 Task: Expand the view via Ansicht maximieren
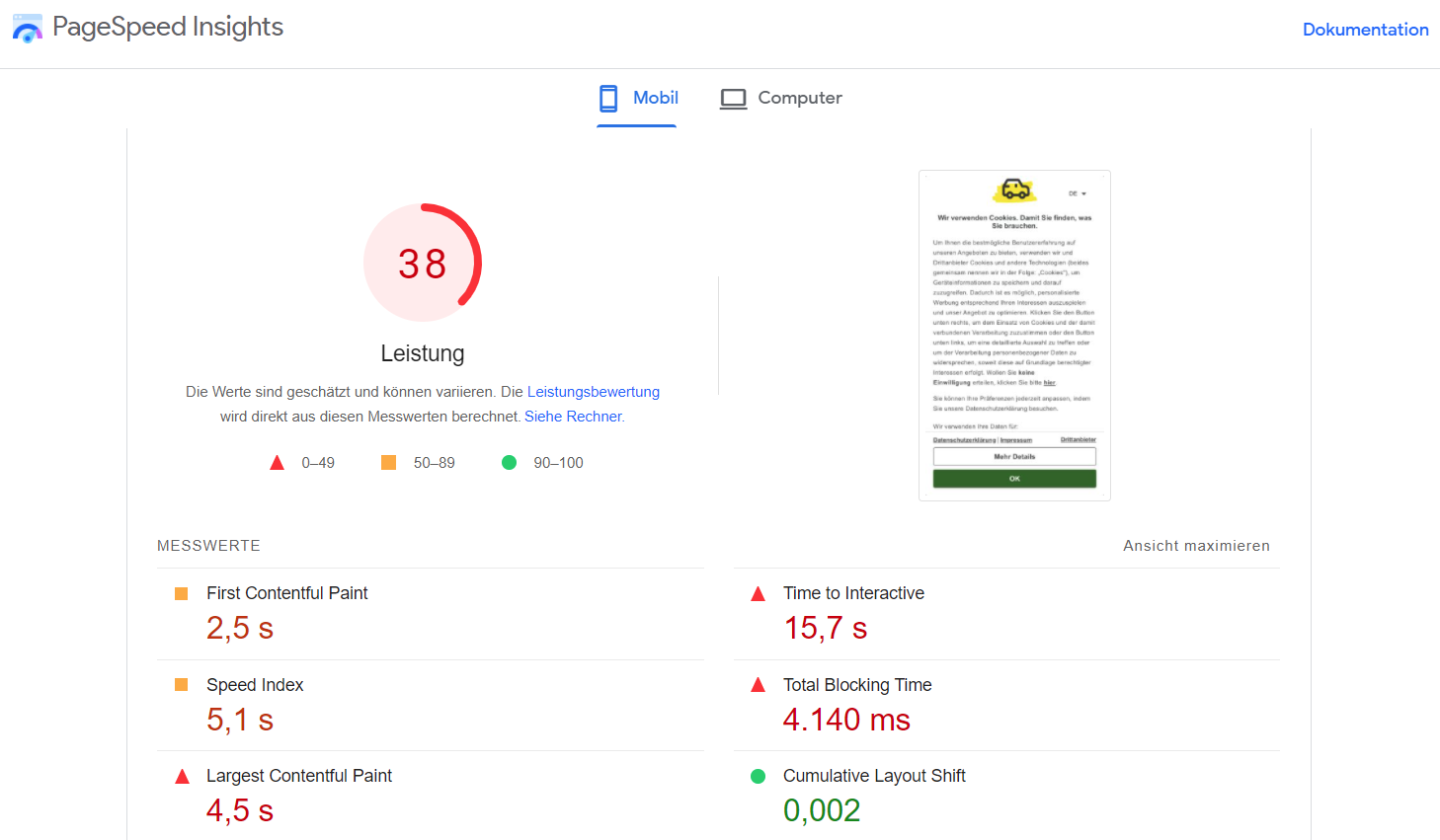click(x=1196, y=545)
